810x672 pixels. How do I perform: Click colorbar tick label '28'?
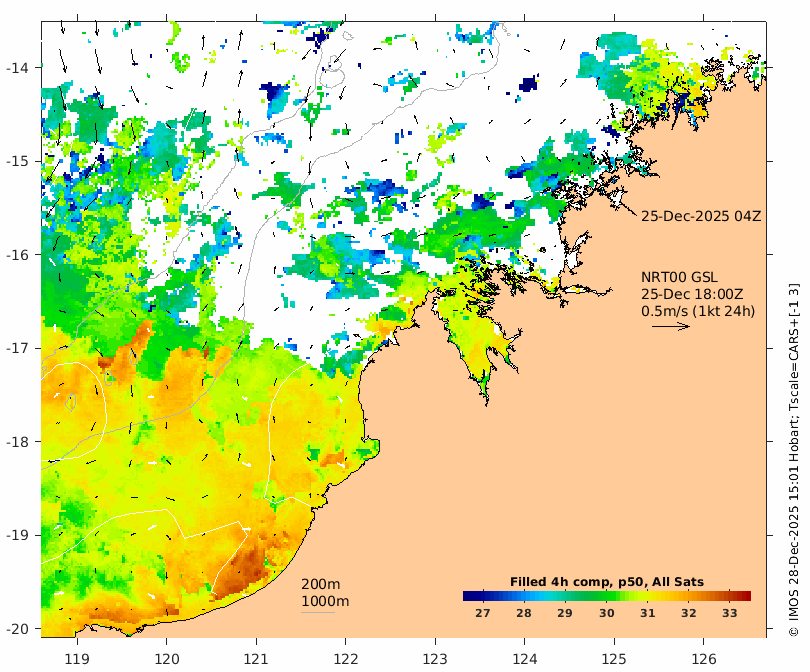[x=524, y=613]
